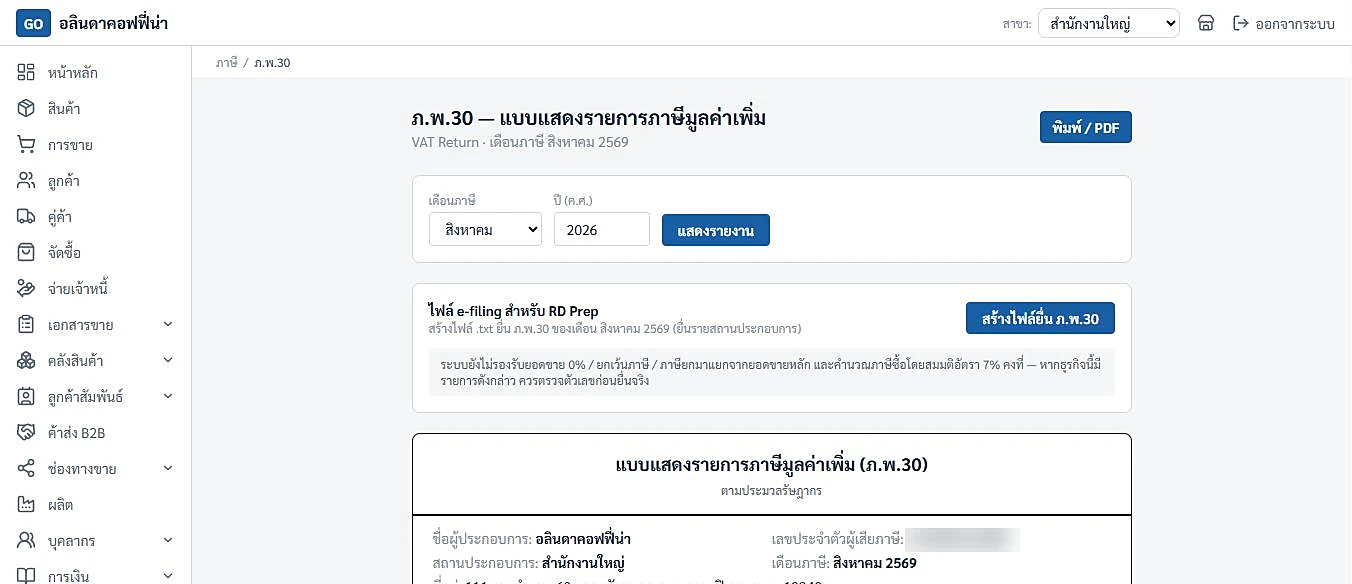Expand the บุคลากร submenu chevron
This screenshot has height=584, width=1352.
coord(168,541)
